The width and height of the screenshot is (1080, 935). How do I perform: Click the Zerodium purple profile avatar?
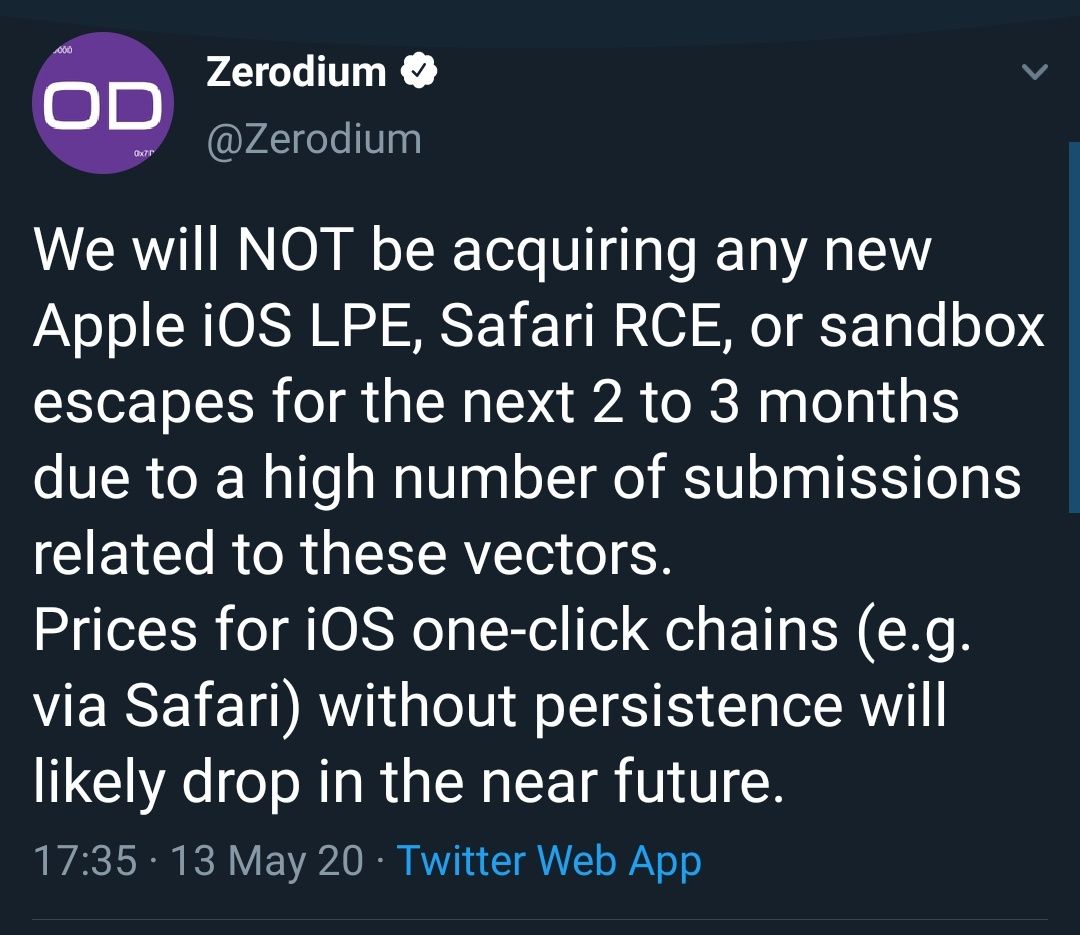103,103
